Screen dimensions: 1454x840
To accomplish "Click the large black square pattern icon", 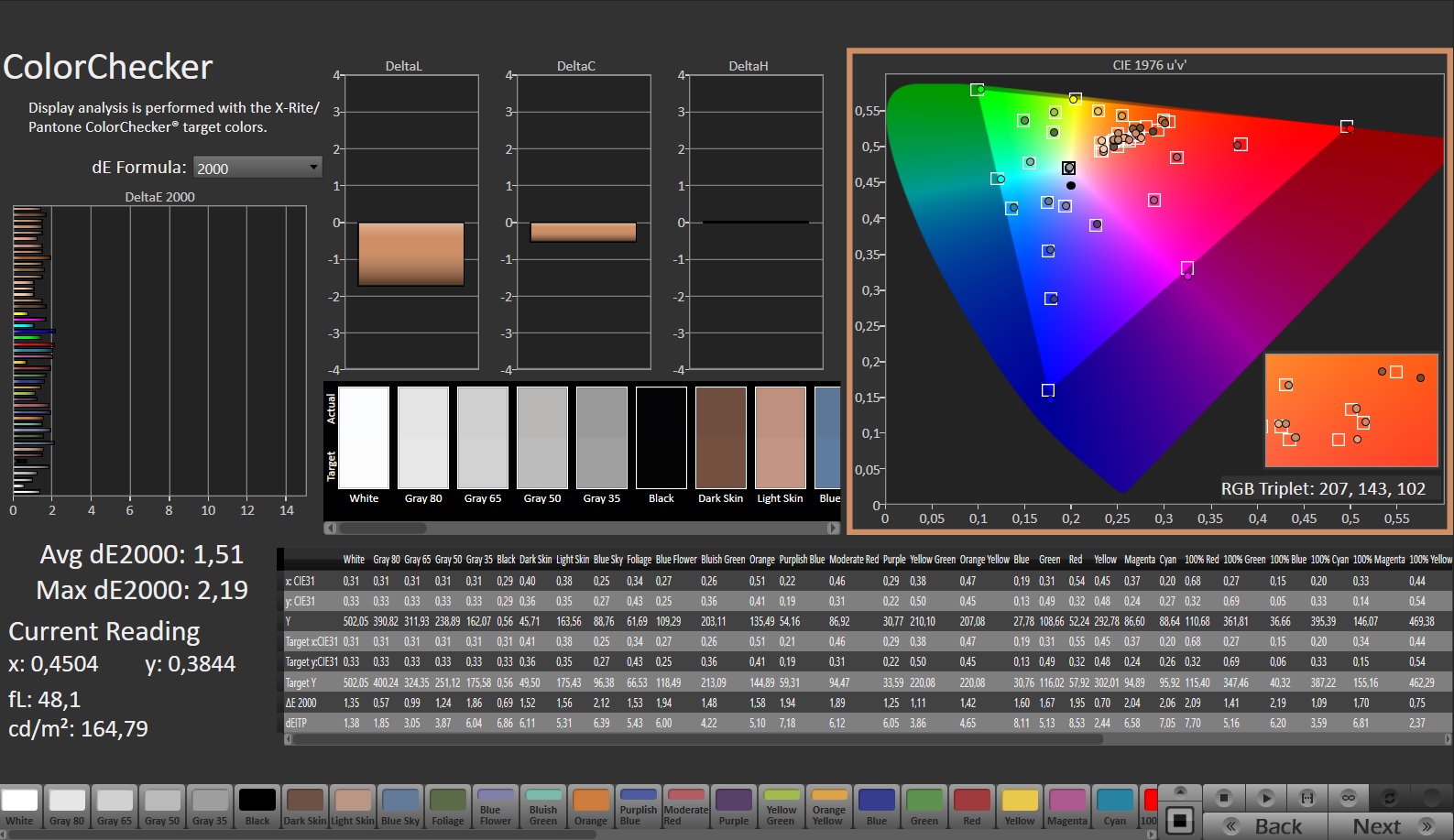I will [1180, 820].
